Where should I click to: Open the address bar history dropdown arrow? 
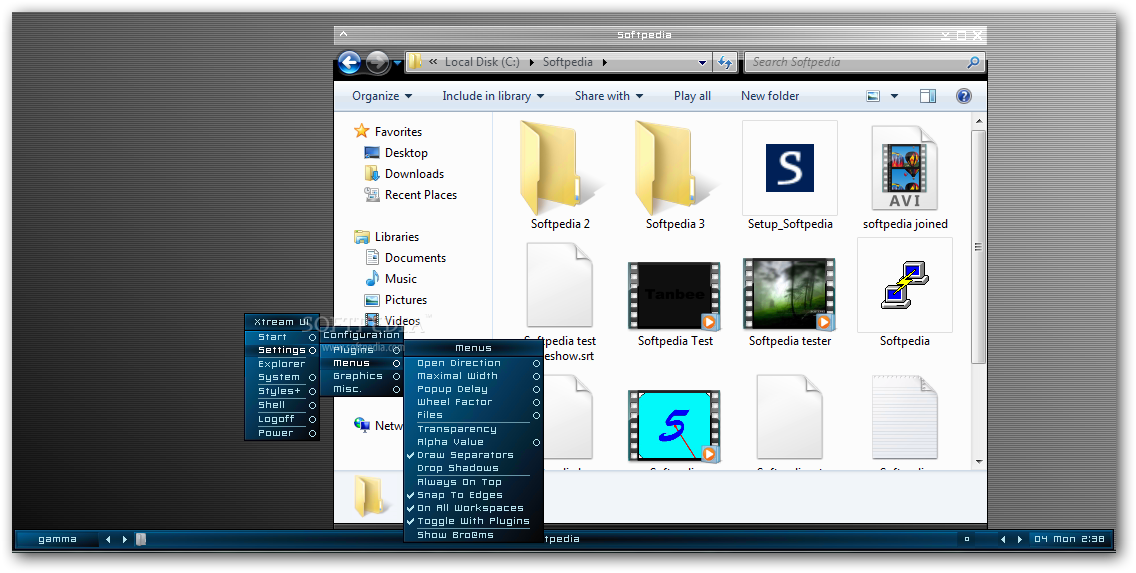(702, 63)
